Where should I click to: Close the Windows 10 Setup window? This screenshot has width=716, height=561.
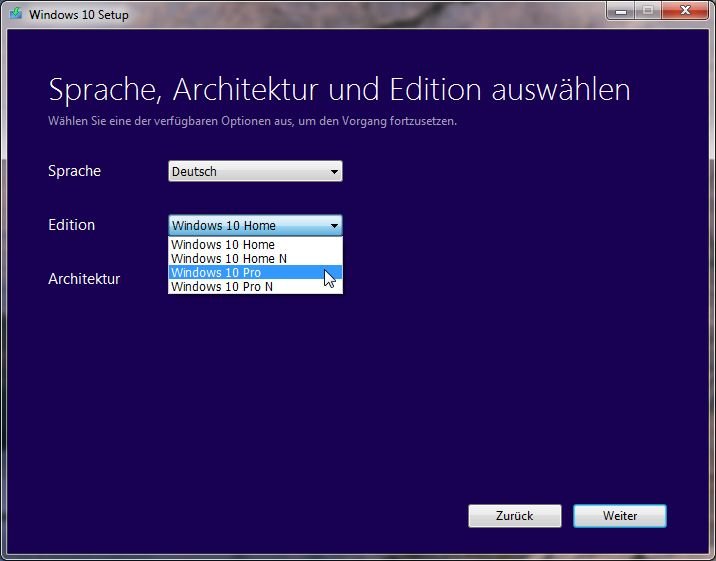point(684,10)
